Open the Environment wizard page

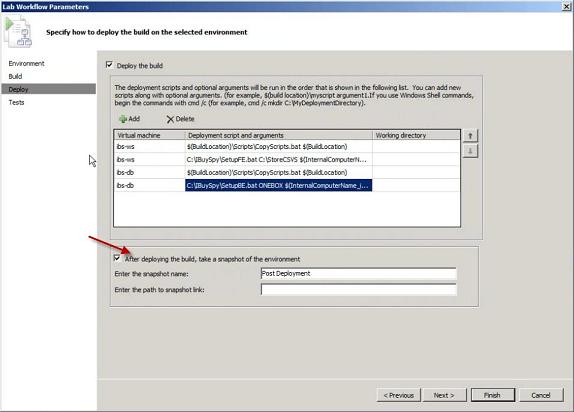(26, 63)
